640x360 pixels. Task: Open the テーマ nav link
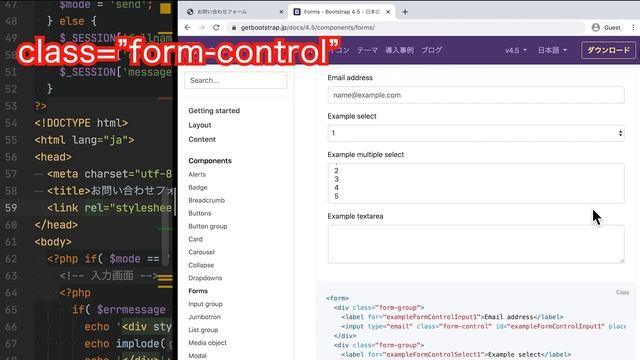click(367, 50)
